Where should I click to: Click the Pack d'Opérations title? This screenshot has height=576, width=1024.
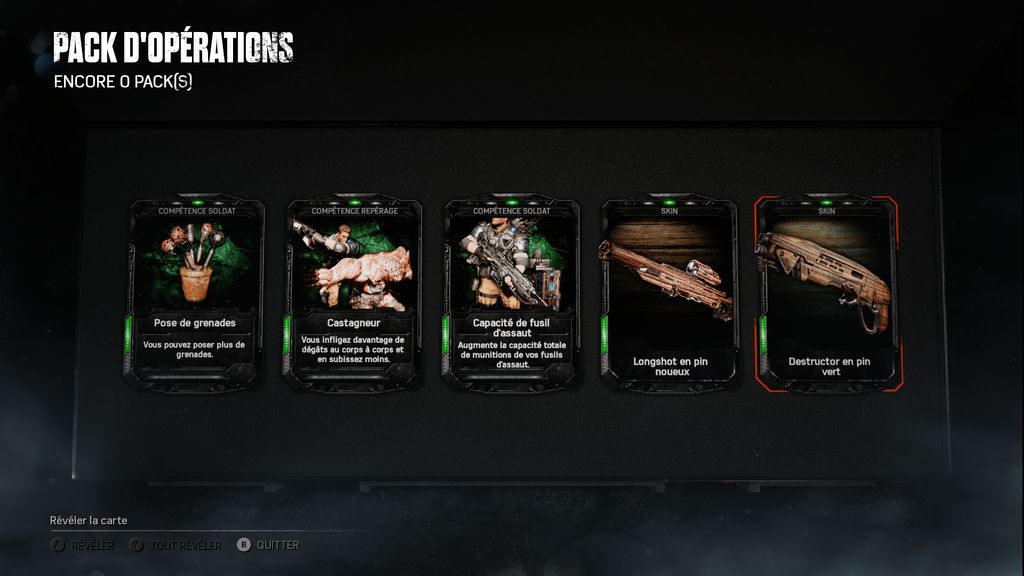173,47
